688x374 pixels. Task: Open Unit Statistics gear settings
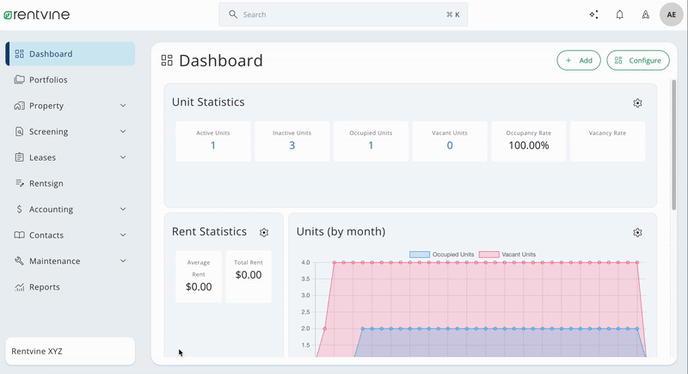[x=637, y=103]
